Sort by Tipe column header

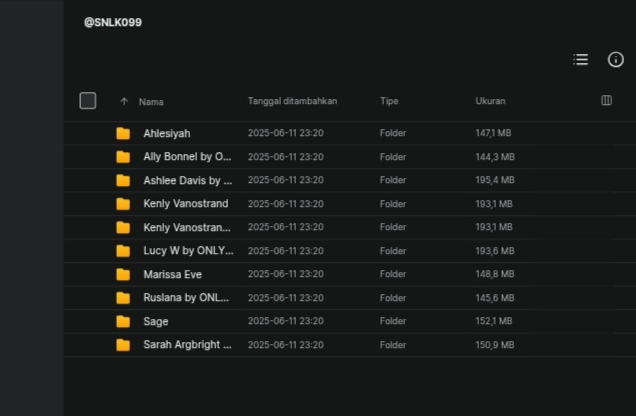tap(389, 101)
